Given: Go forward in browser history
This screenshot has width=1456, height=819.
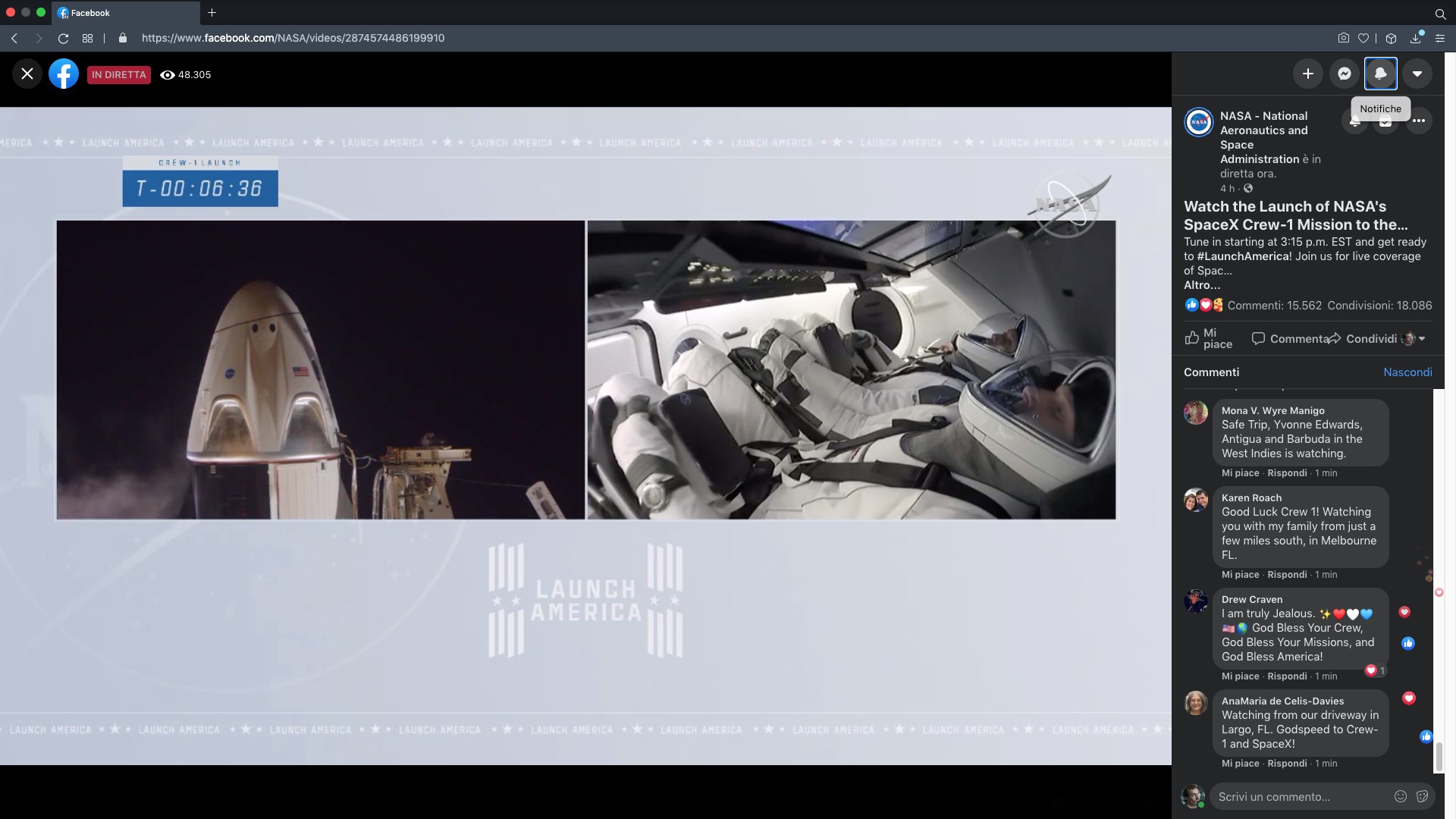Looking at the screenshot, I should (x=39, y=38).
